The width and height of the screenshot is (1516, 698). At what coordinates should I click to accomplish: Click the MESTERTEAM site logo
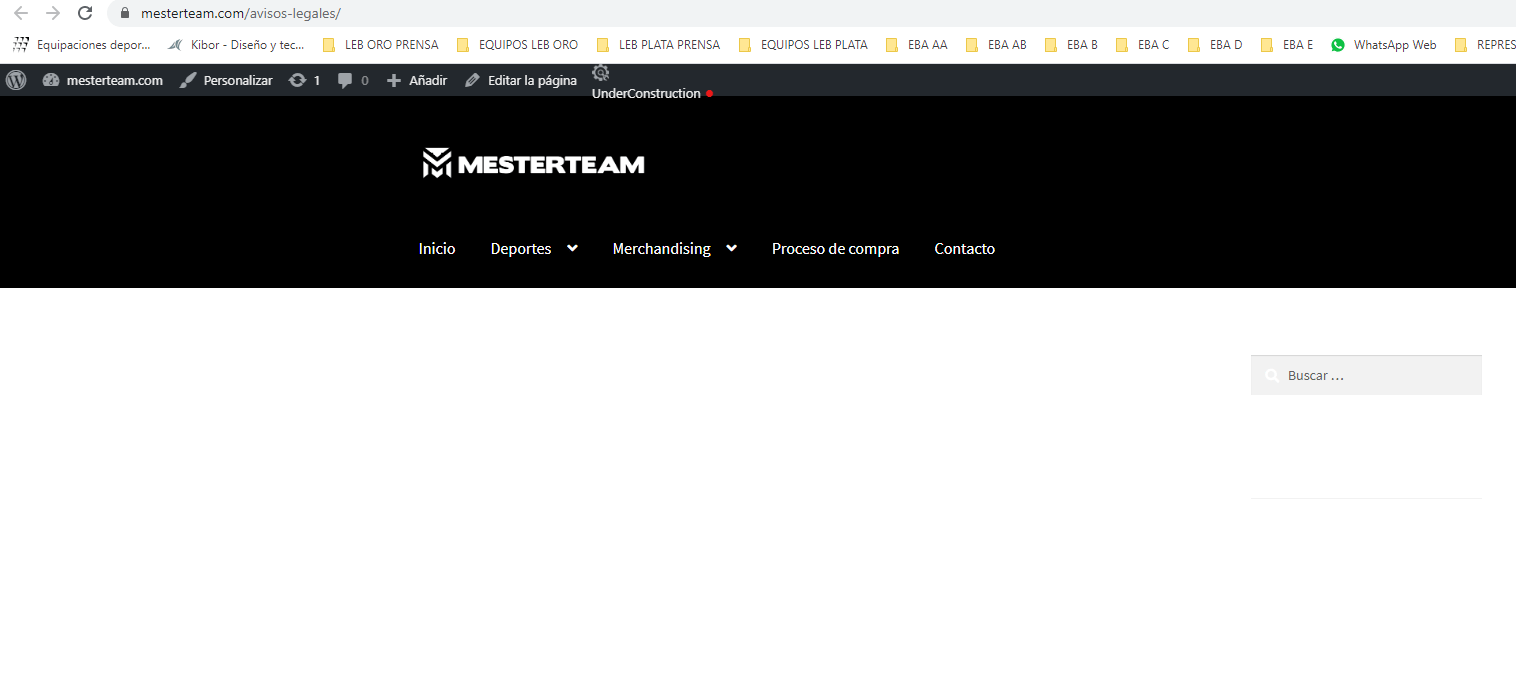[533, 163]
